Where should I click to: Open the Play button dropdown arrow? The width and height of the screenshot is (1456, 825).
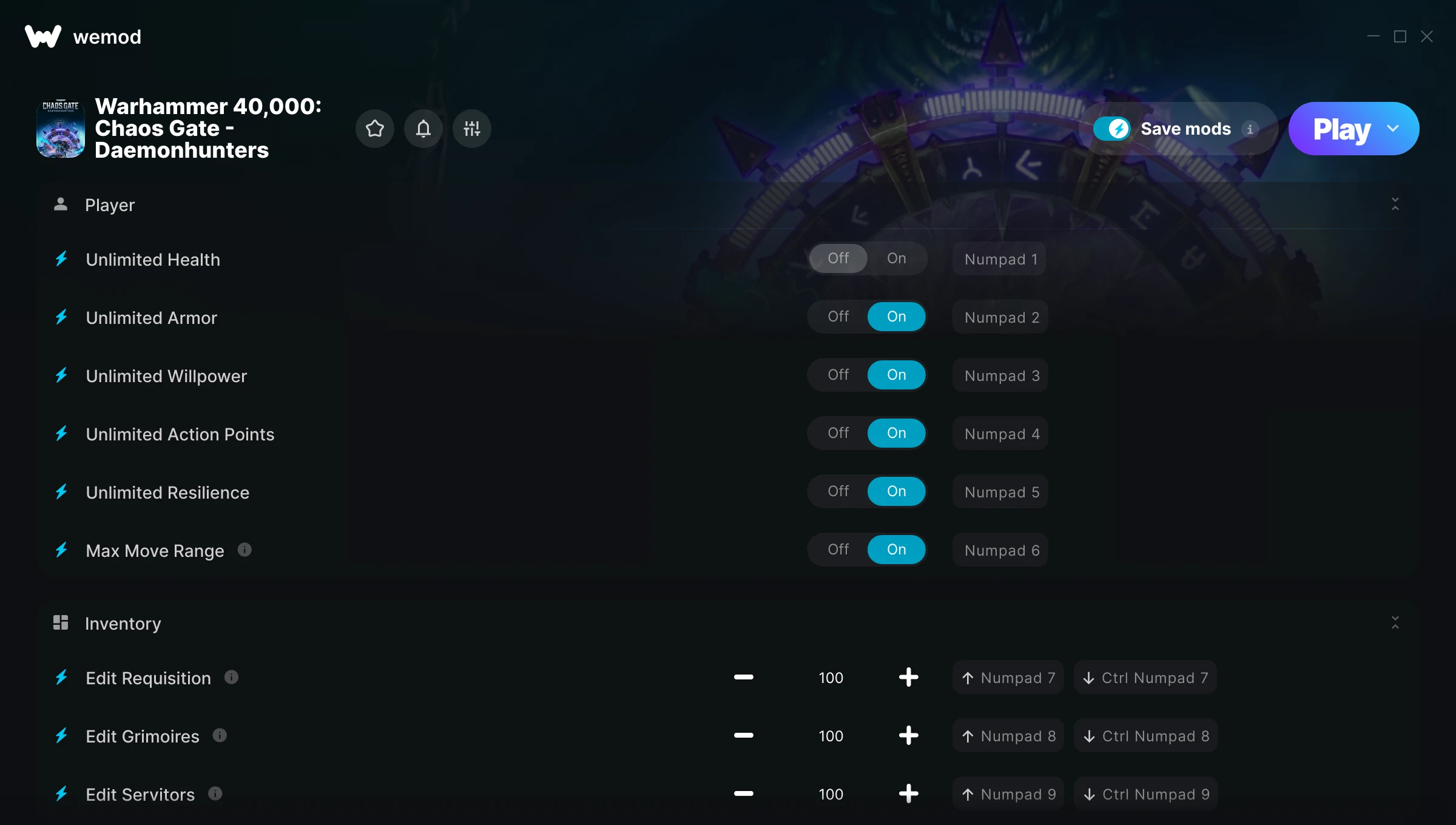(x=1393, y=129)
